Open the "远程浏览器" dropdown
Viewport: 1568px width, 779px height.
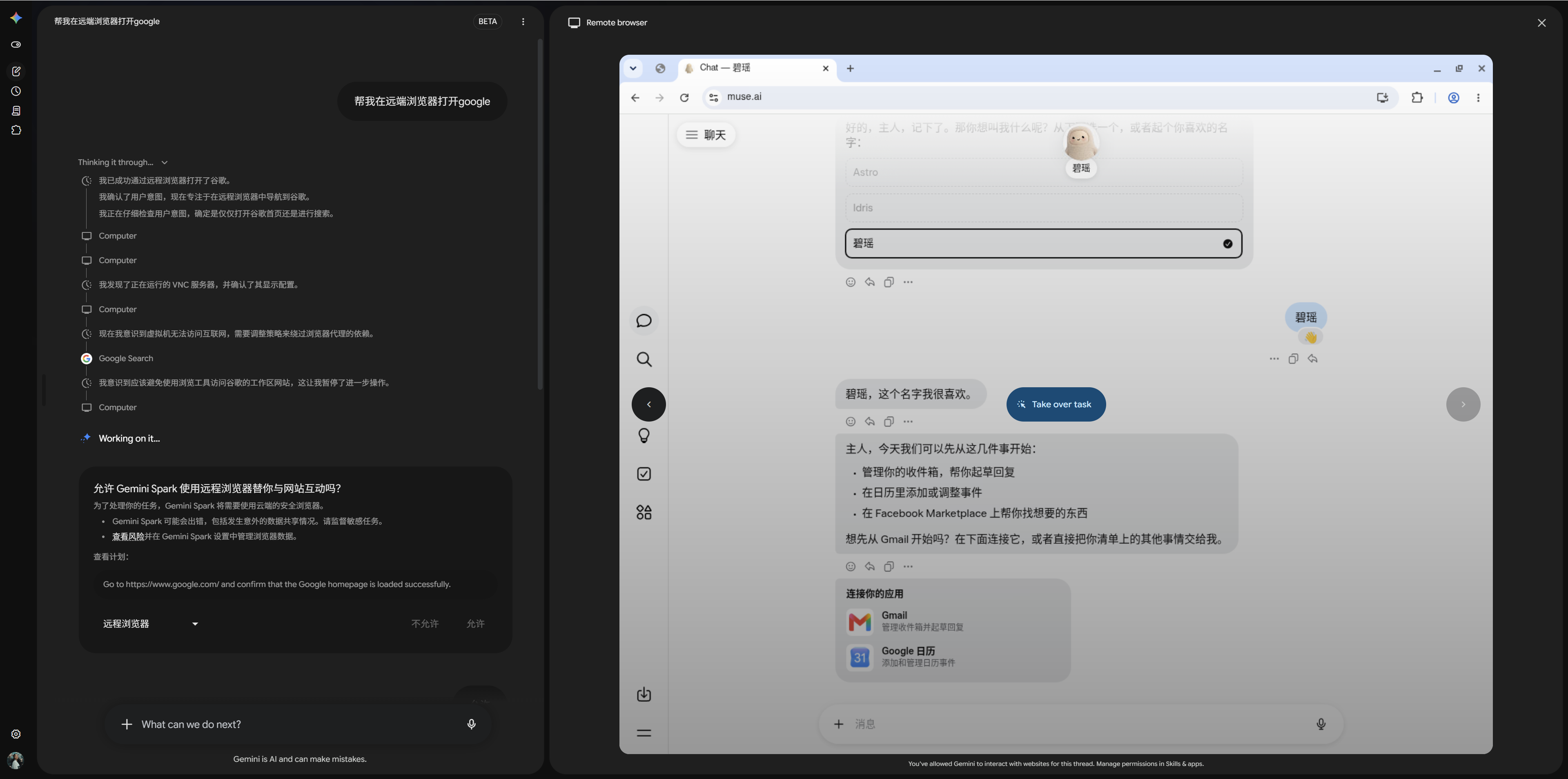(150, 624)
